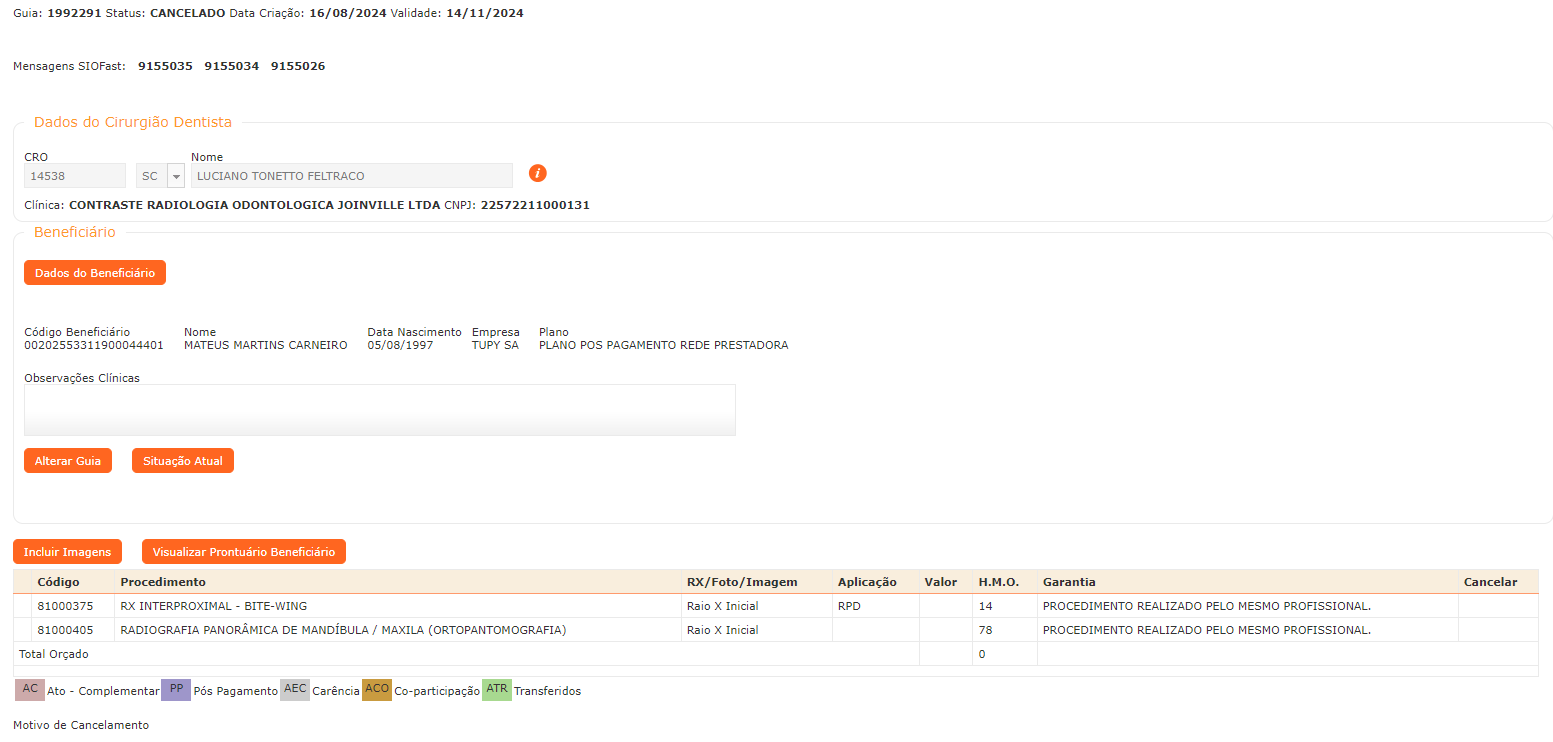
Task: Click the H.M.O. value 14
Action: click(x=985, y=606)
